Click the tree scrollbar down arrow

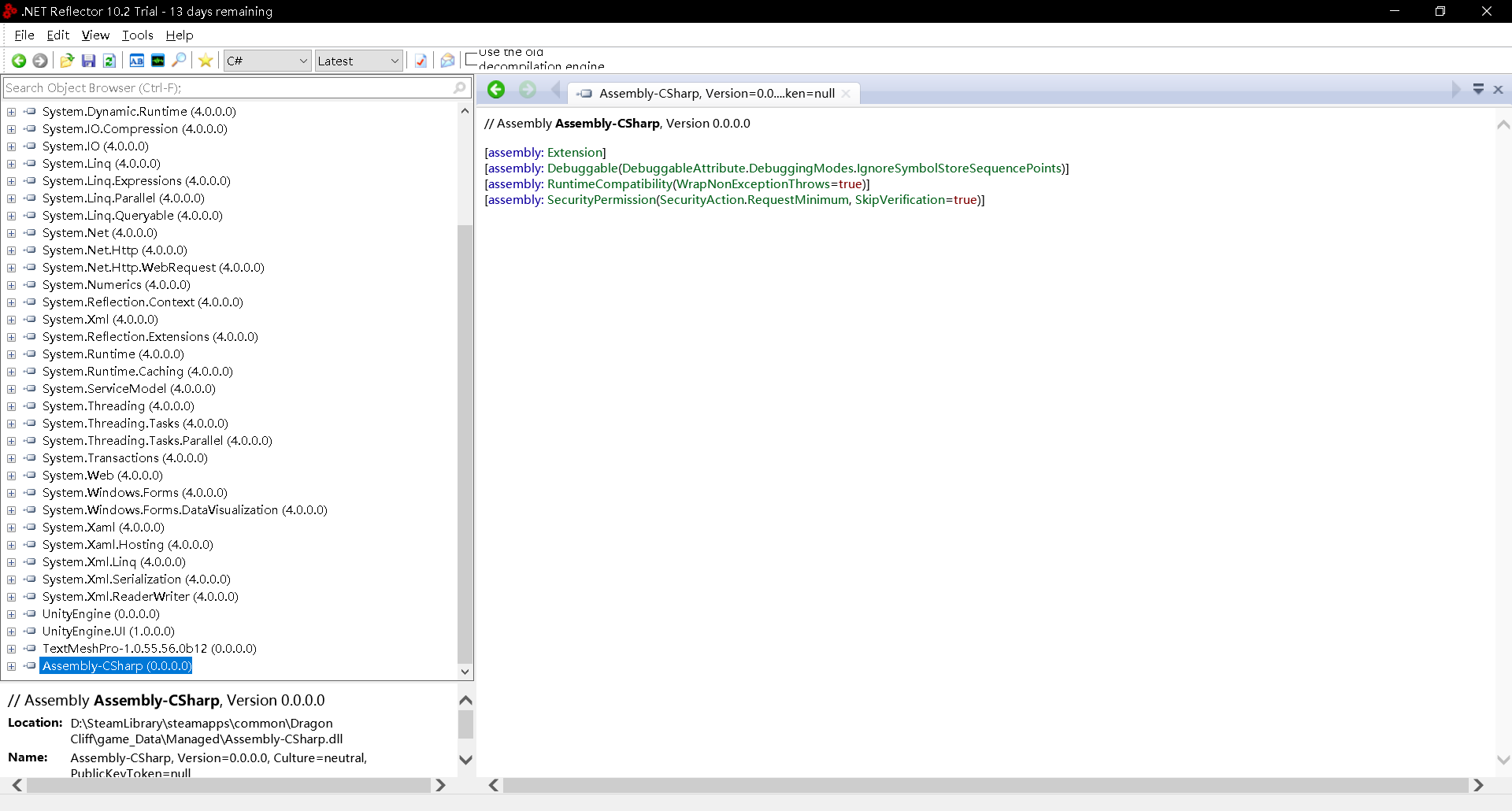click(x=465, y=672)
